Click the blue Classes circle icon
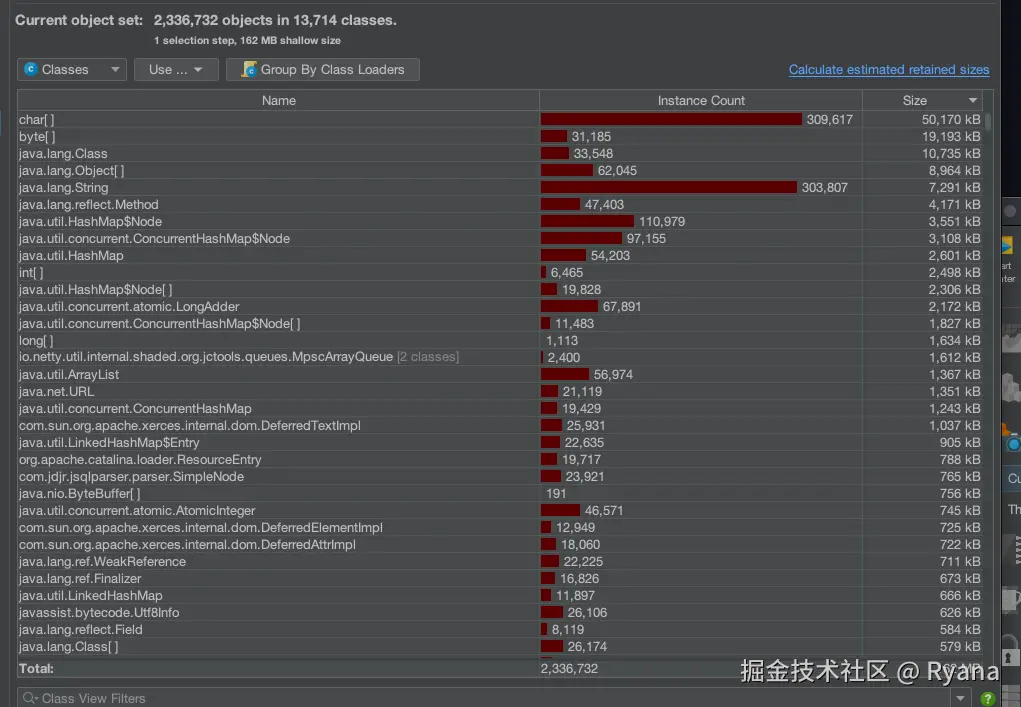 pyautogui.click(x=31, y=70)
